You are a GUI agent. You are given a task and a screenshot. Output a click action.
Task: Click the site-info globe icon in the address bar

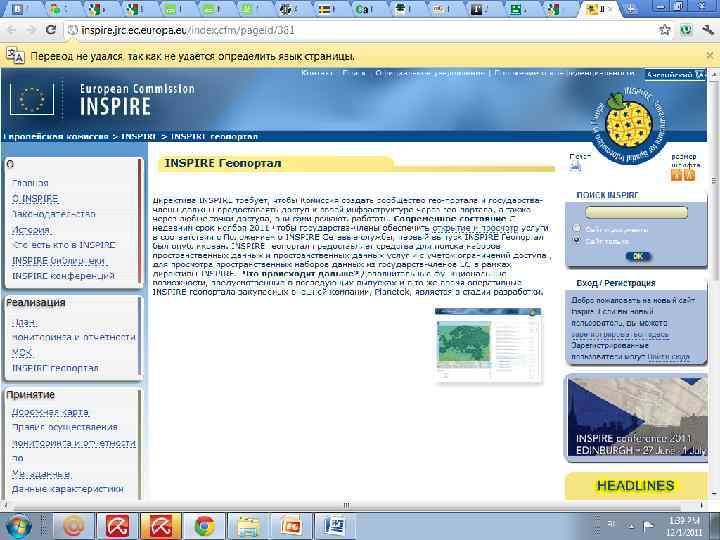tap(73, 30)
